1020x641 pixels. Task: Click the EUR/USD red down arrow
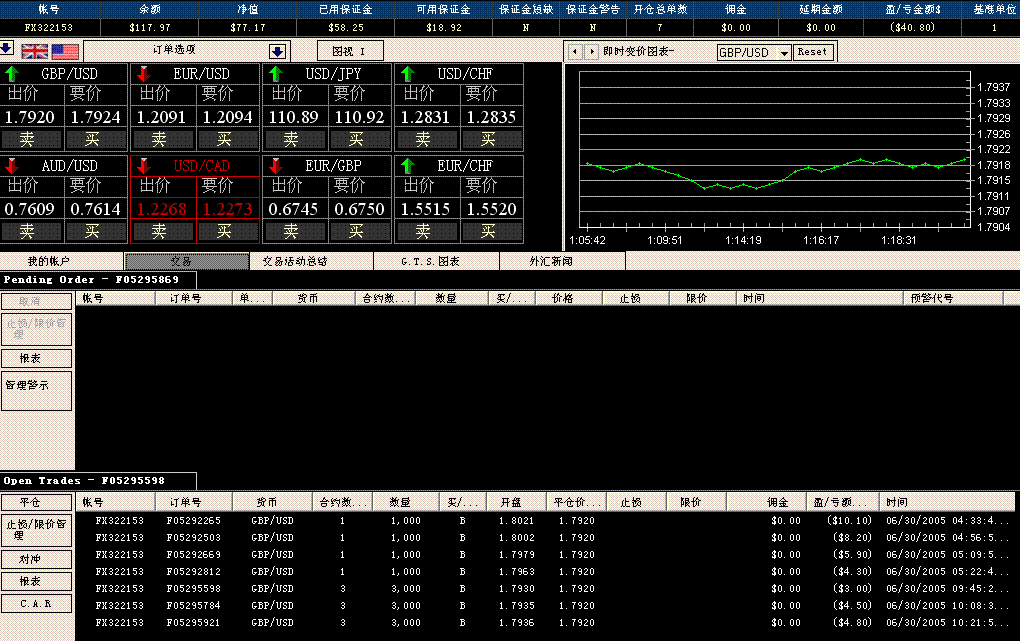click(x=144, y=74)
